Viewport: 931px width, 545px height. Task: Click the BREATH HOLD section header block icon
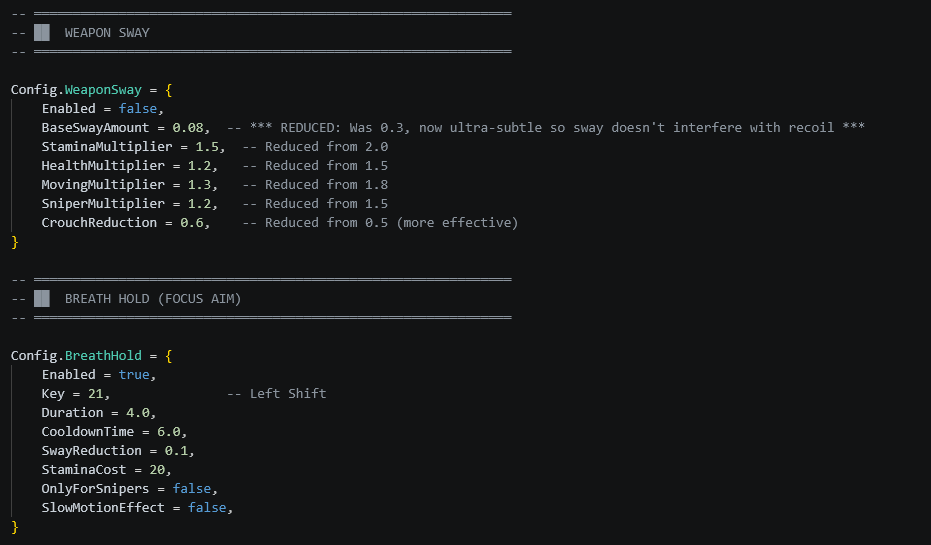[x=42, y=299]
